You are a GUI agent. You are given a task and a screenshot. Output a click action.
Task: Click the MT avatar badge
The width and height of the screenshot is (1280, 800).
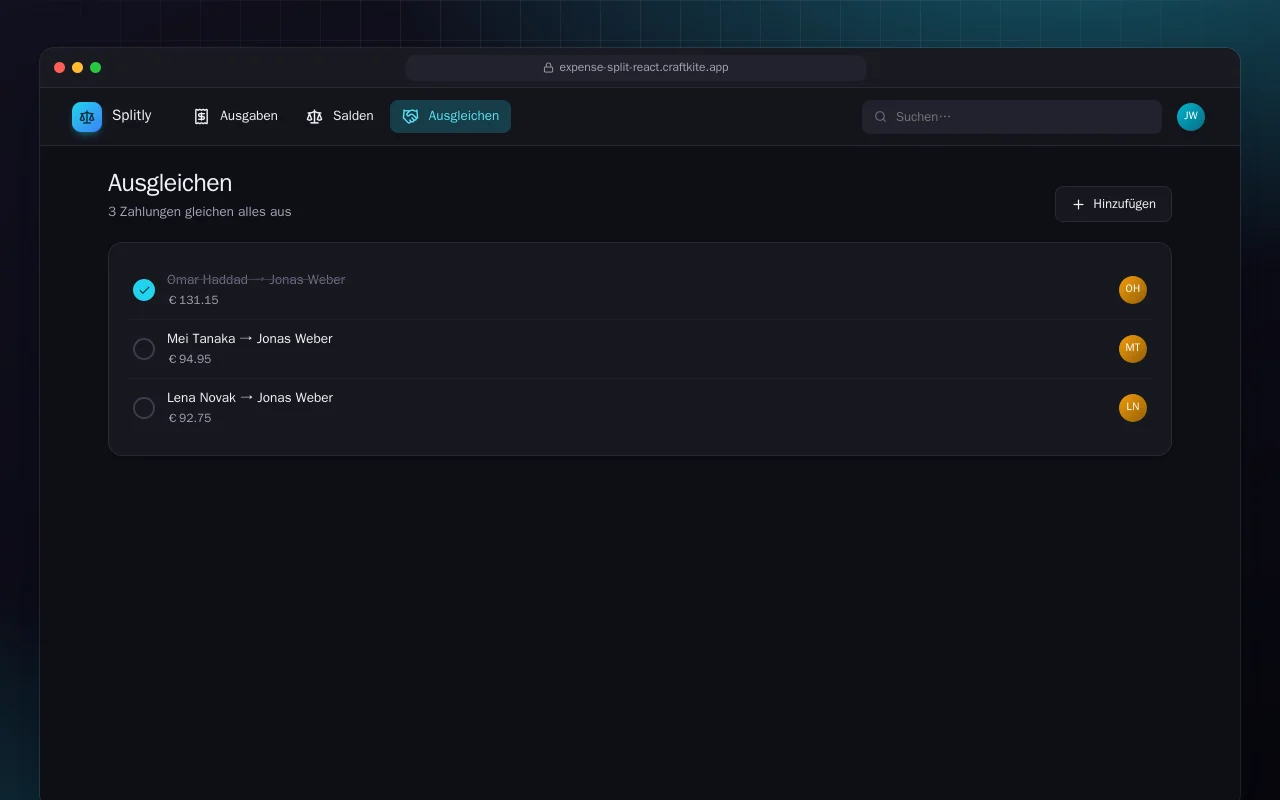(1133, 349)
